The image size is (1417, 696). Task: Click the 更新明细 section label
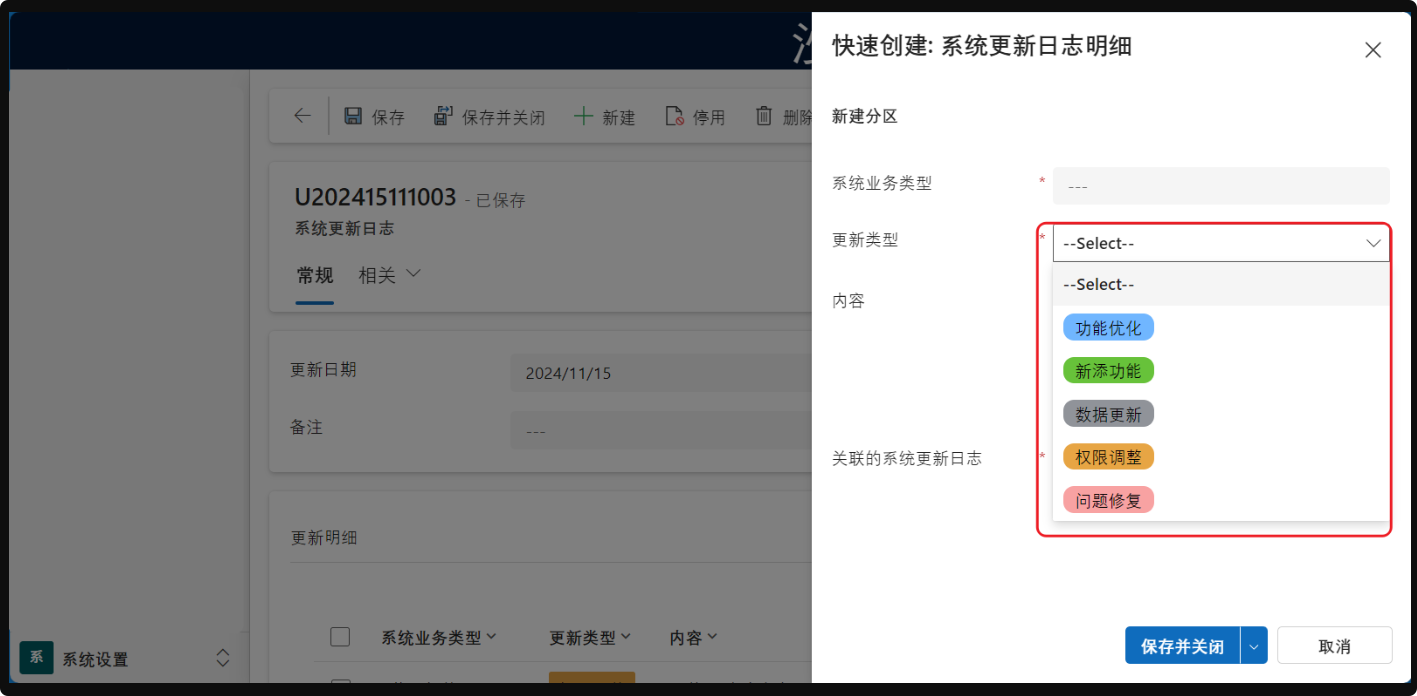[324, 538]
